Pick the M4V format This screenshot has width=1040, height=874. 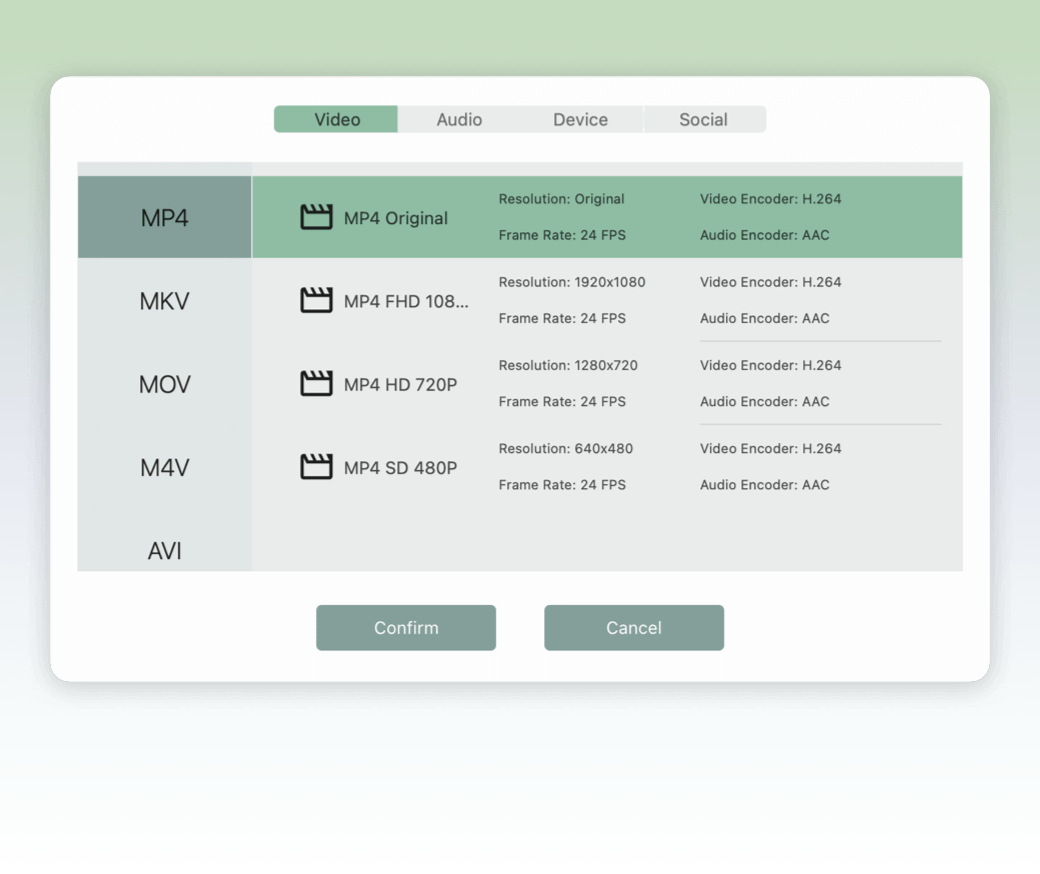tap(163, 466)
